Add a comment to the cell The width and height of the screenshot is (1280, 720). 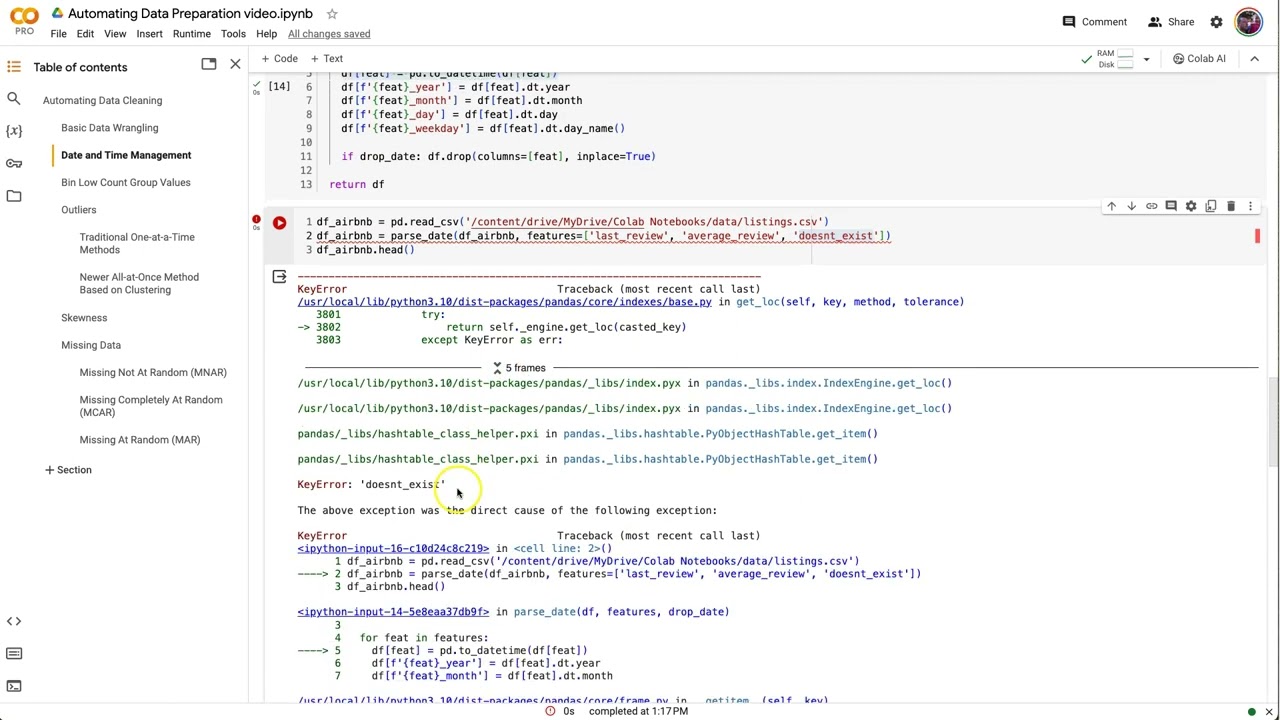point(1171,206)
